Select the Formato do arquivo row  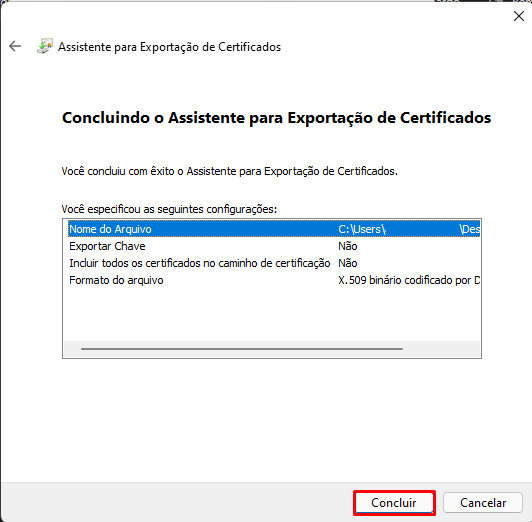click(274, 280)
